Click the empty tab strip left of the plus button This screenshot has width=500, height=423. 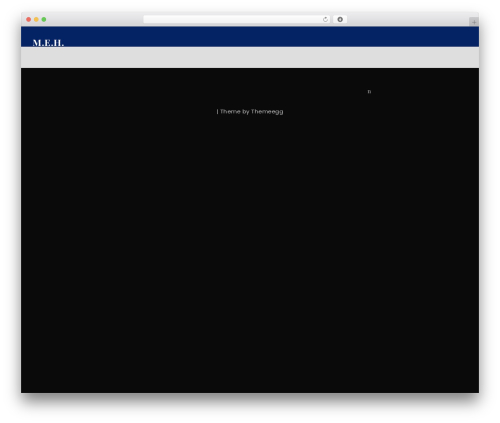click(x=408, y=19)
